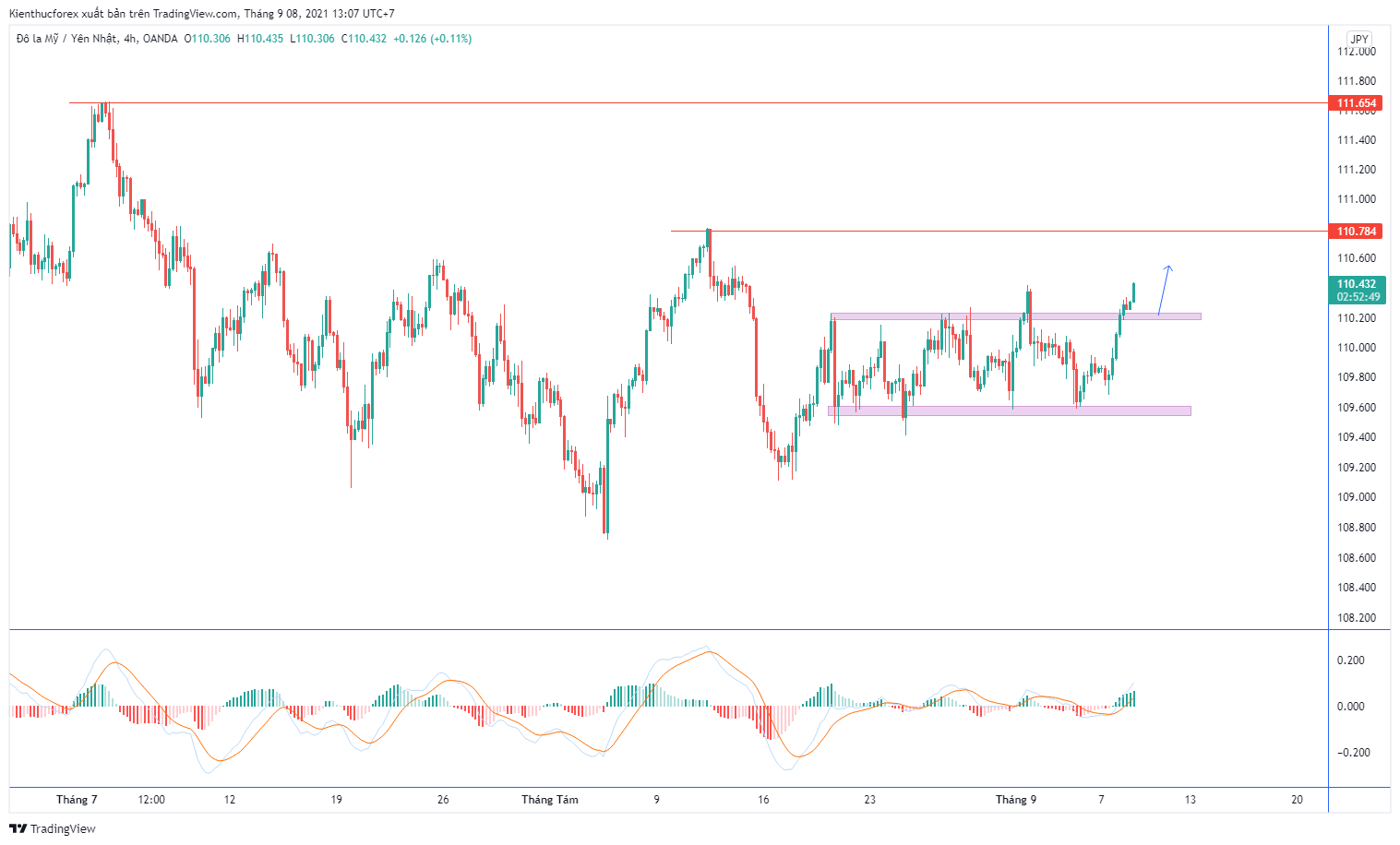Click the 111.800 price scale label

1356,81
